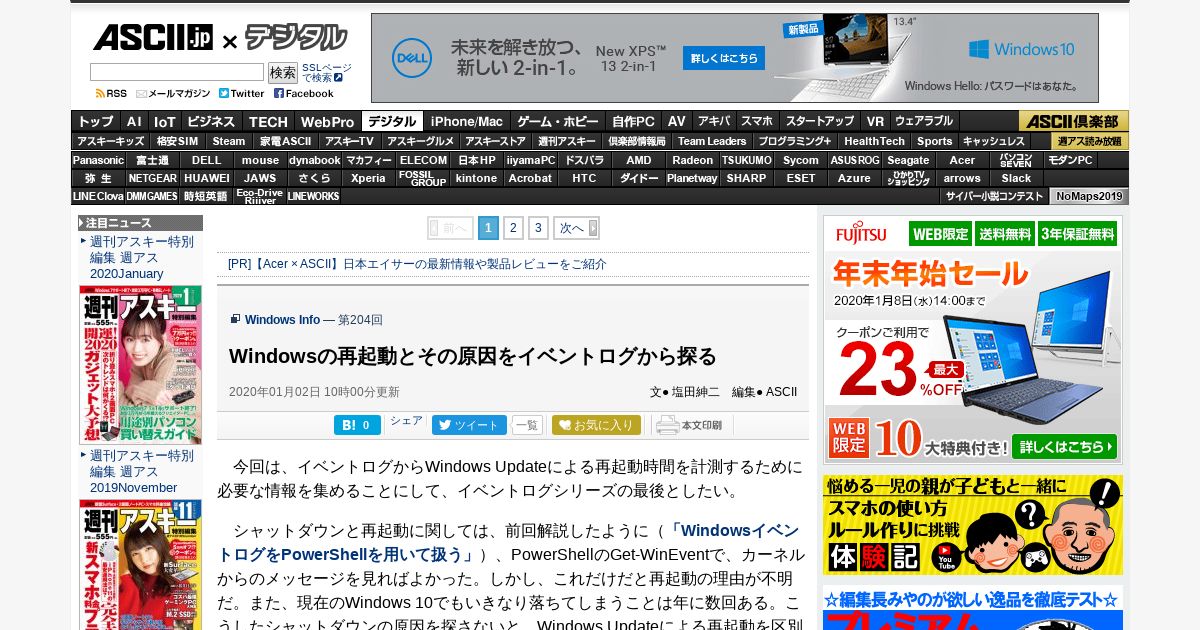Open the RSS feed icon link
The width and height of the screenshot is (1200, 630).
pos(111,93)
